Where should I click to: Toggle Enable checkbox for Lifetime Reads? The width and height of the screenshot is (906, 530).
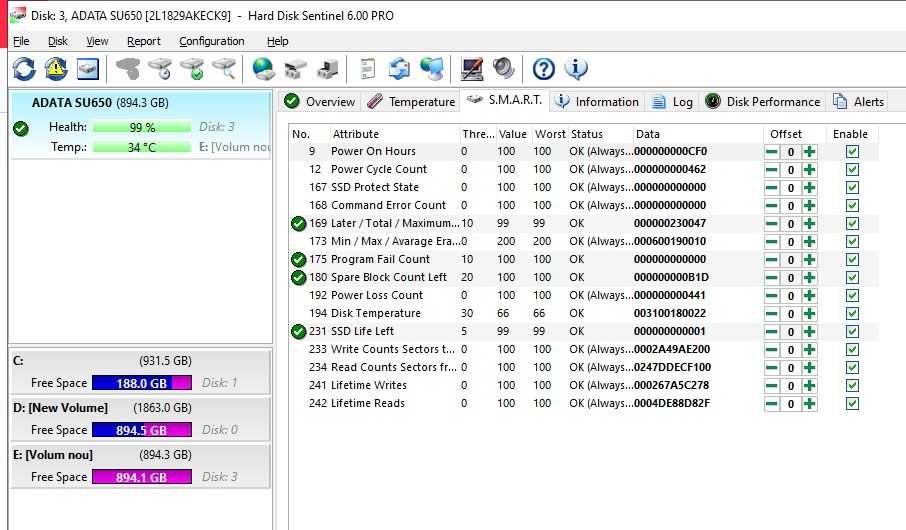click(852, 403)
